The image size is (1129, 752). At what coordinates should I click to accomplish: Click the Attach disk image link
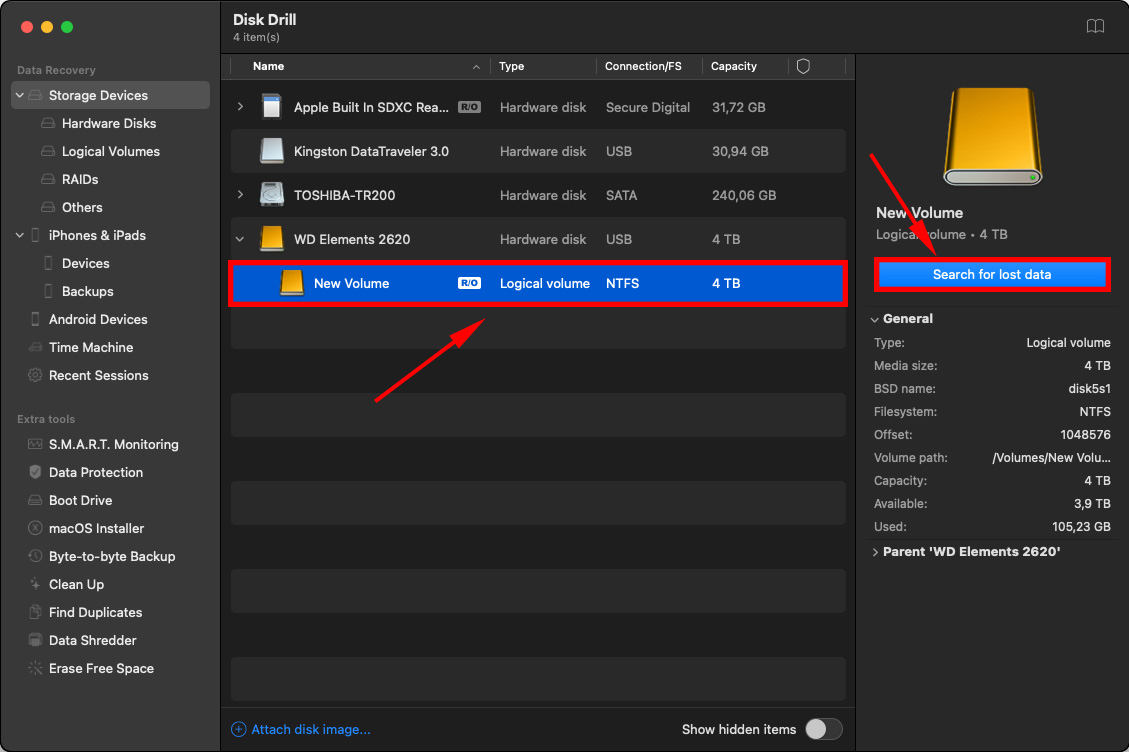[310, 729]
